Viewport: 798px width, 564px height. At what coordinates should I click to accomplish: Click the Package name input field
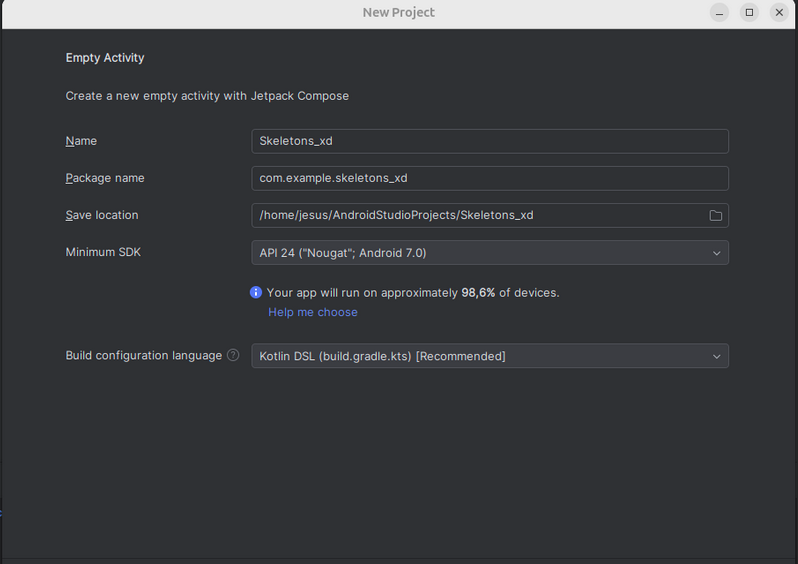pyautogui.click(x=490, y=178)
